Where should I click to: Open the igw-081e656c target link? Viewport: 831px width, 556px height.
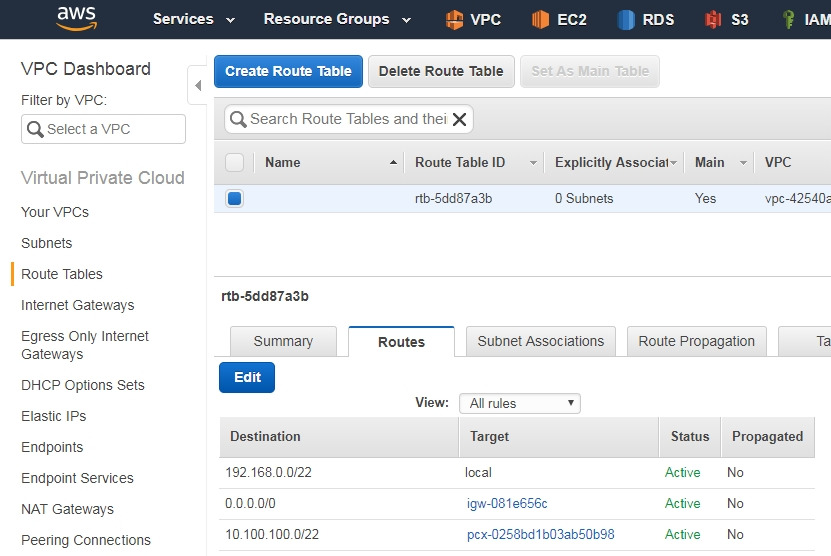coord(507,504)
